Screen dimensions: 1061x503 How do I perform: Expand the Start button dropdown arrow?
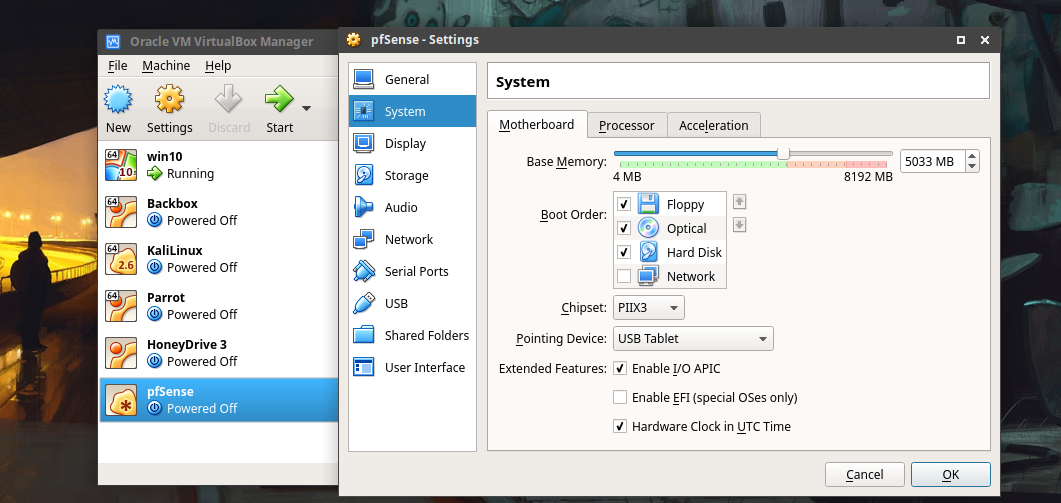click(x=307, y=108)
